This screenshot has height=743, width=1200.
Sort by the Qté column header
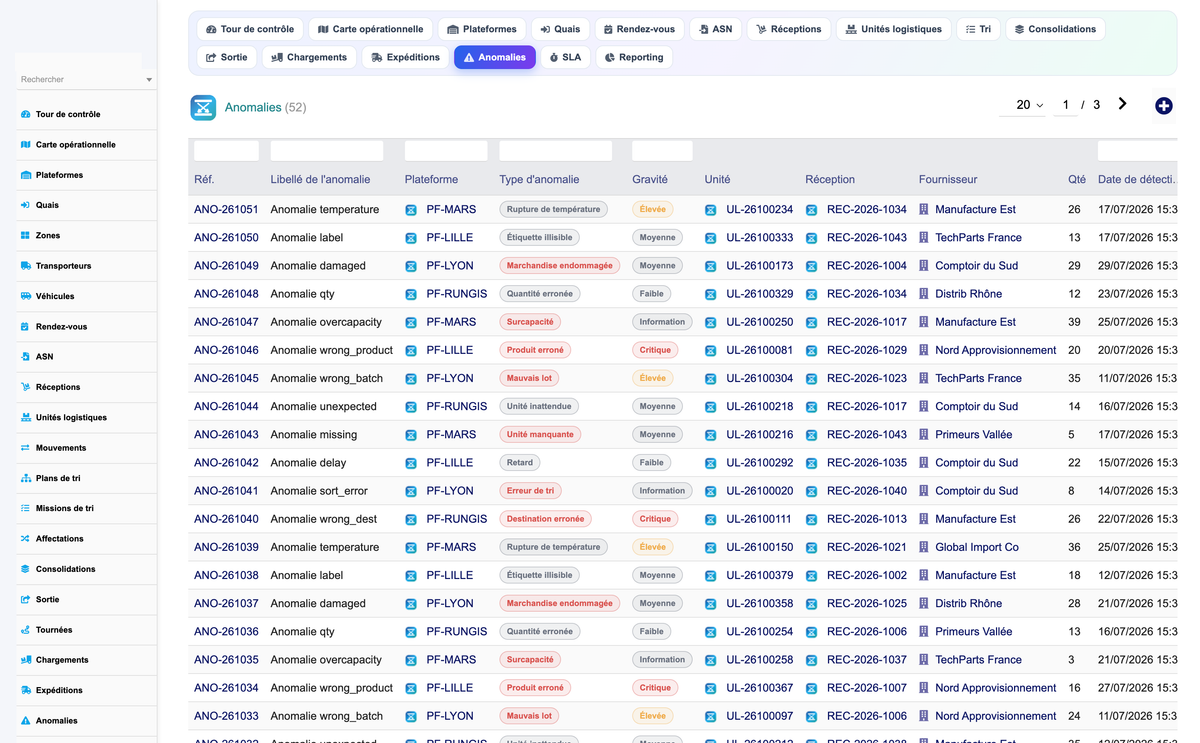pyautogui.click(x=1077, y=180)
